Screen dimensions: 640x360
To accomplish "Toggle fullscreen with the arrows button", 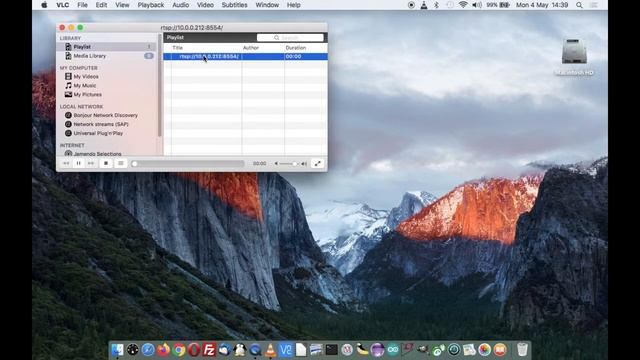I will click(x=318, y=163).
